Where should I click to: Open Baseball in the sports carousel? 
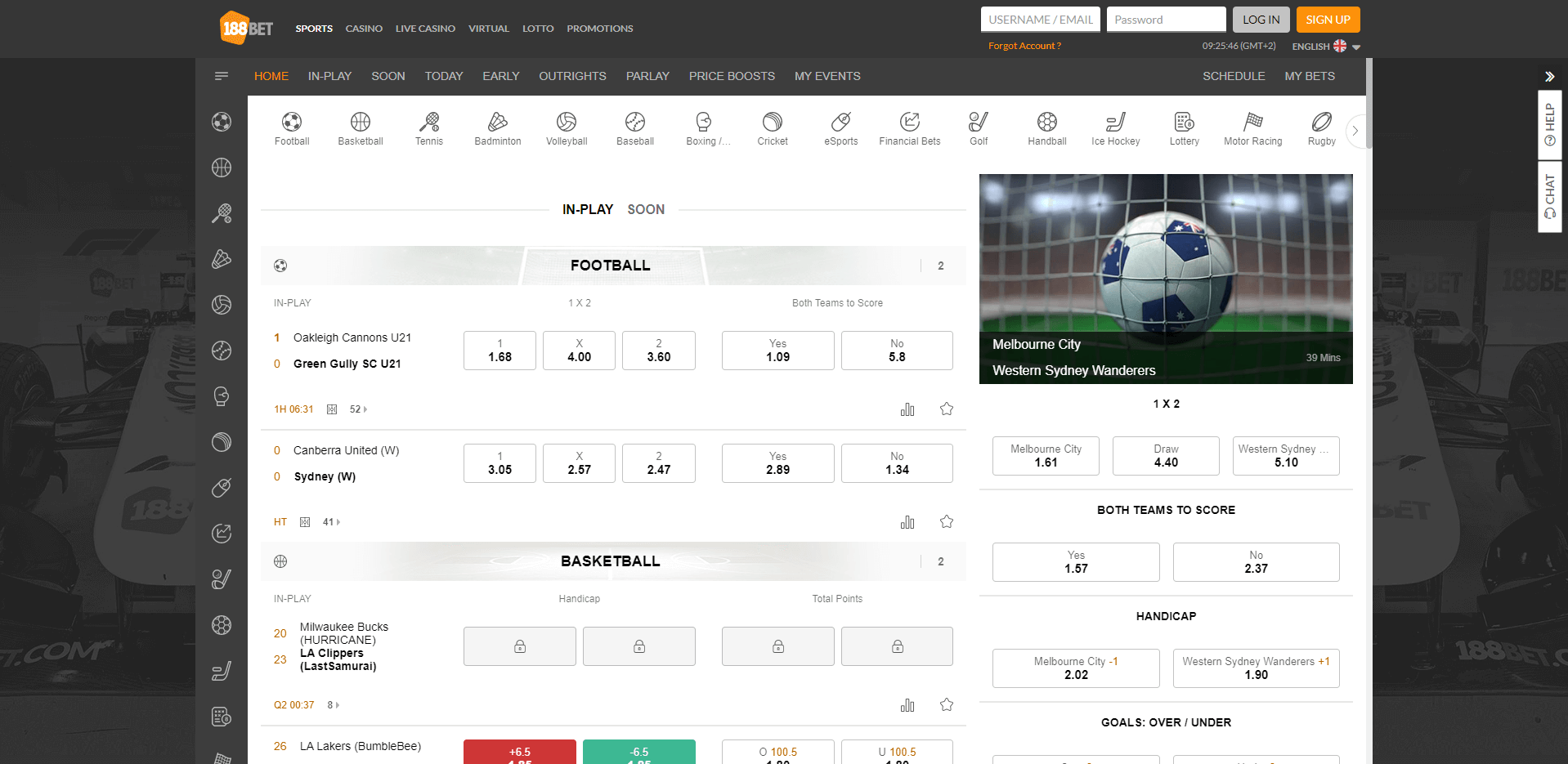click(635, 129)
